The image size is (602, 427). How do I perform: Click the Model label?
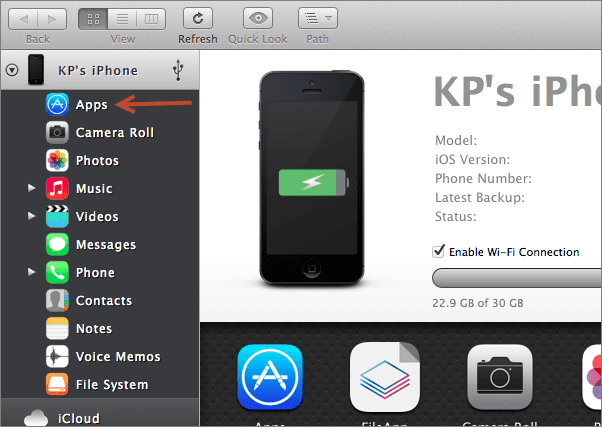[456, 140]
